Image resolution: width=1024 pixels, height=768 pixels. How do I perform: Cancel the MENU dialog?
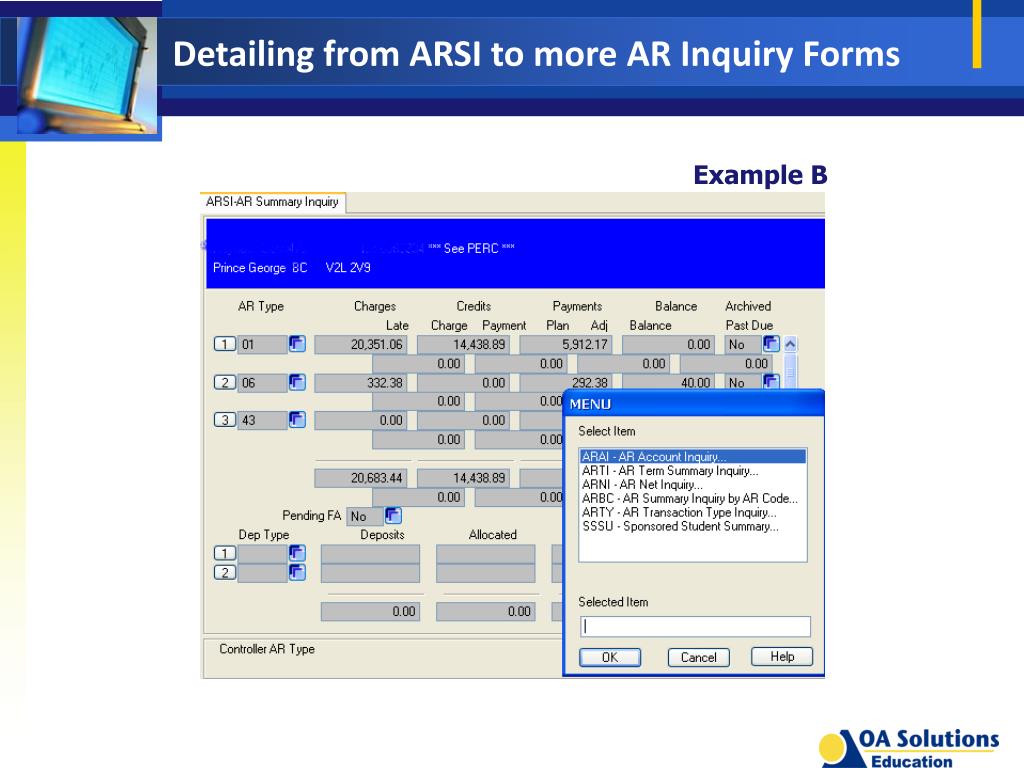[x=698, y=657]
